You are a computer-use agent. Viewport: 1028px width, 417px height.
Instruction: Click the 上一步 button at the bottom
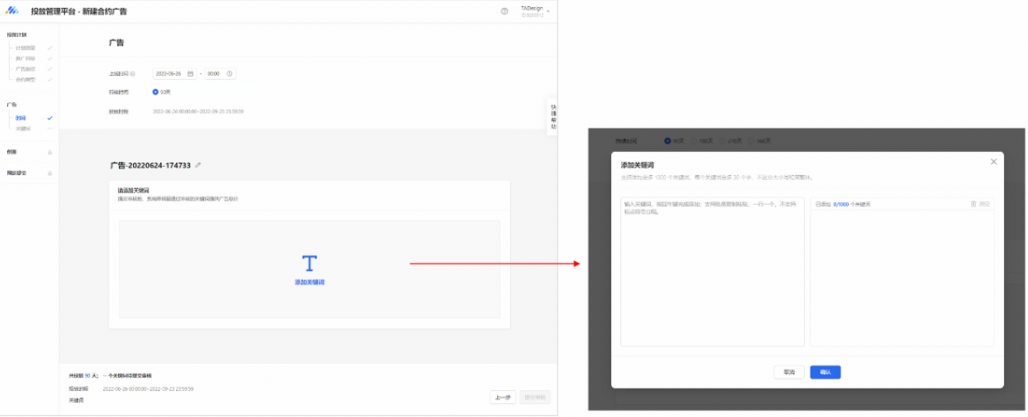503,397
